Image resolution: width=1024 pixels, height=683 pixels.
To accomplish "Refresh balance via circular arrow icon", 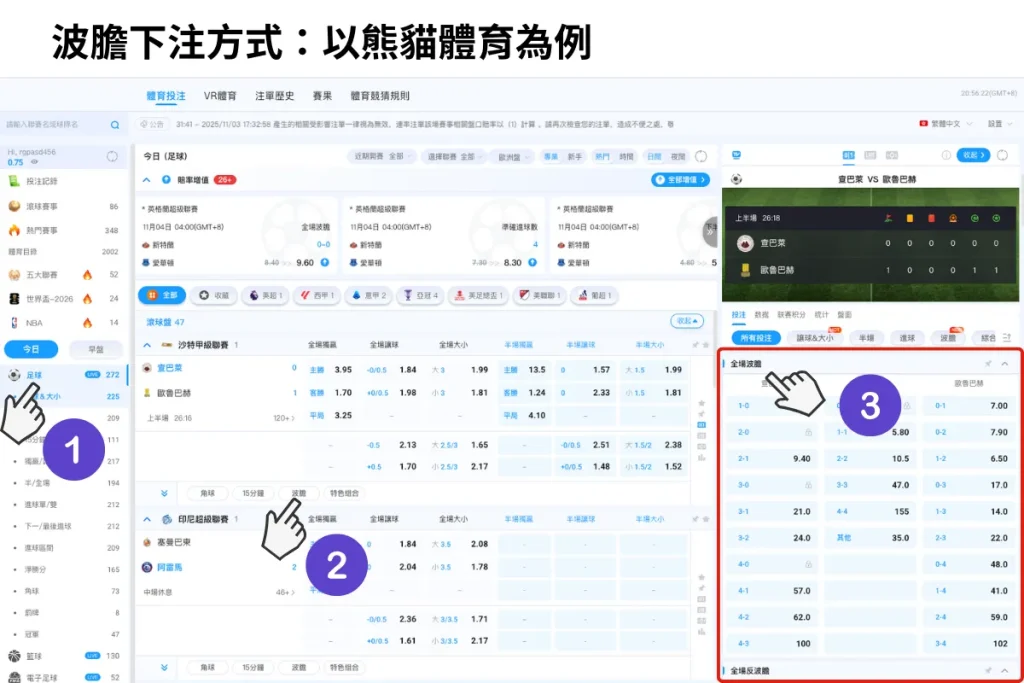I will [112, 156].
